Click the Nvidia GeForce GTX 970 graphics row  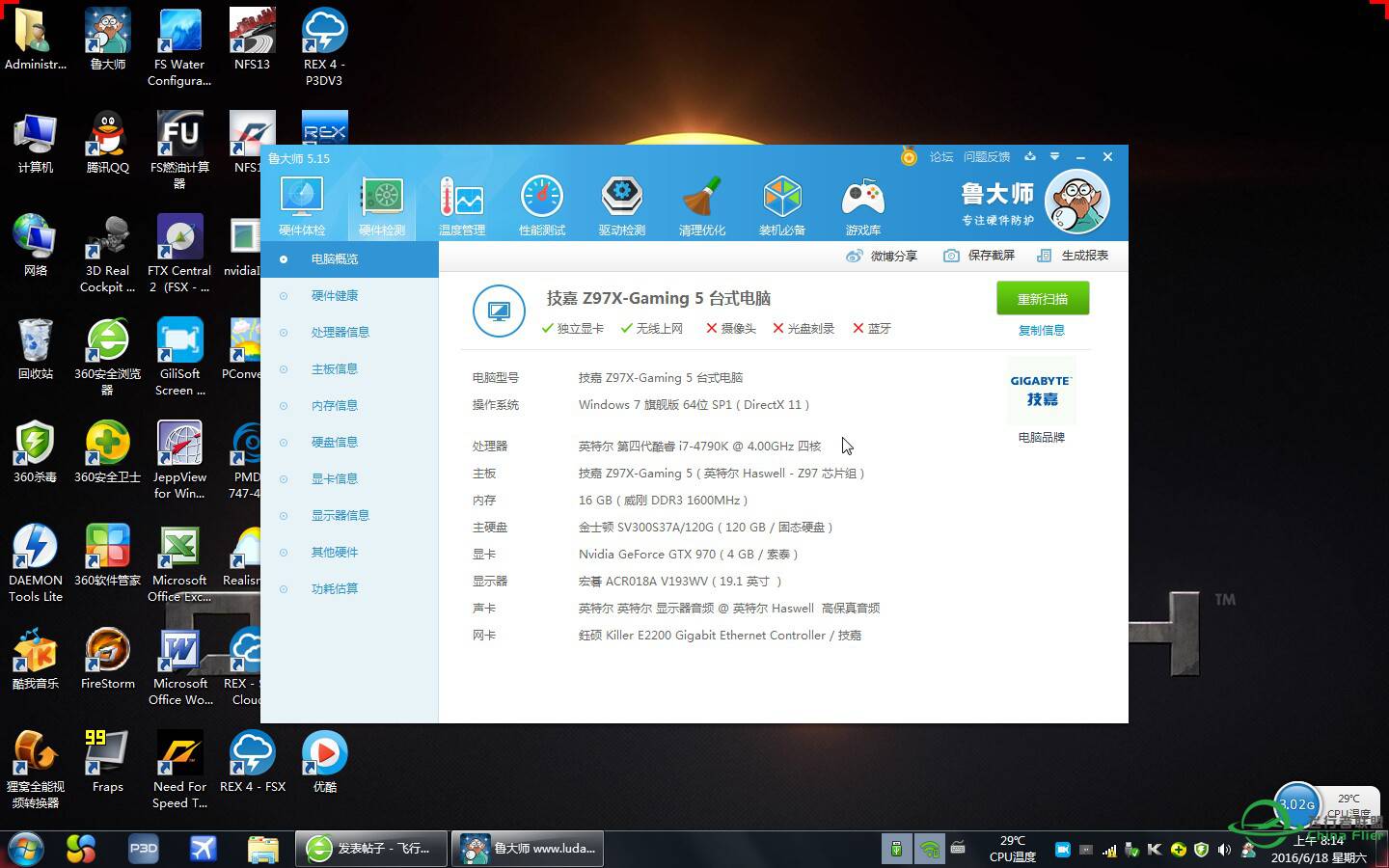pos(688,554)
